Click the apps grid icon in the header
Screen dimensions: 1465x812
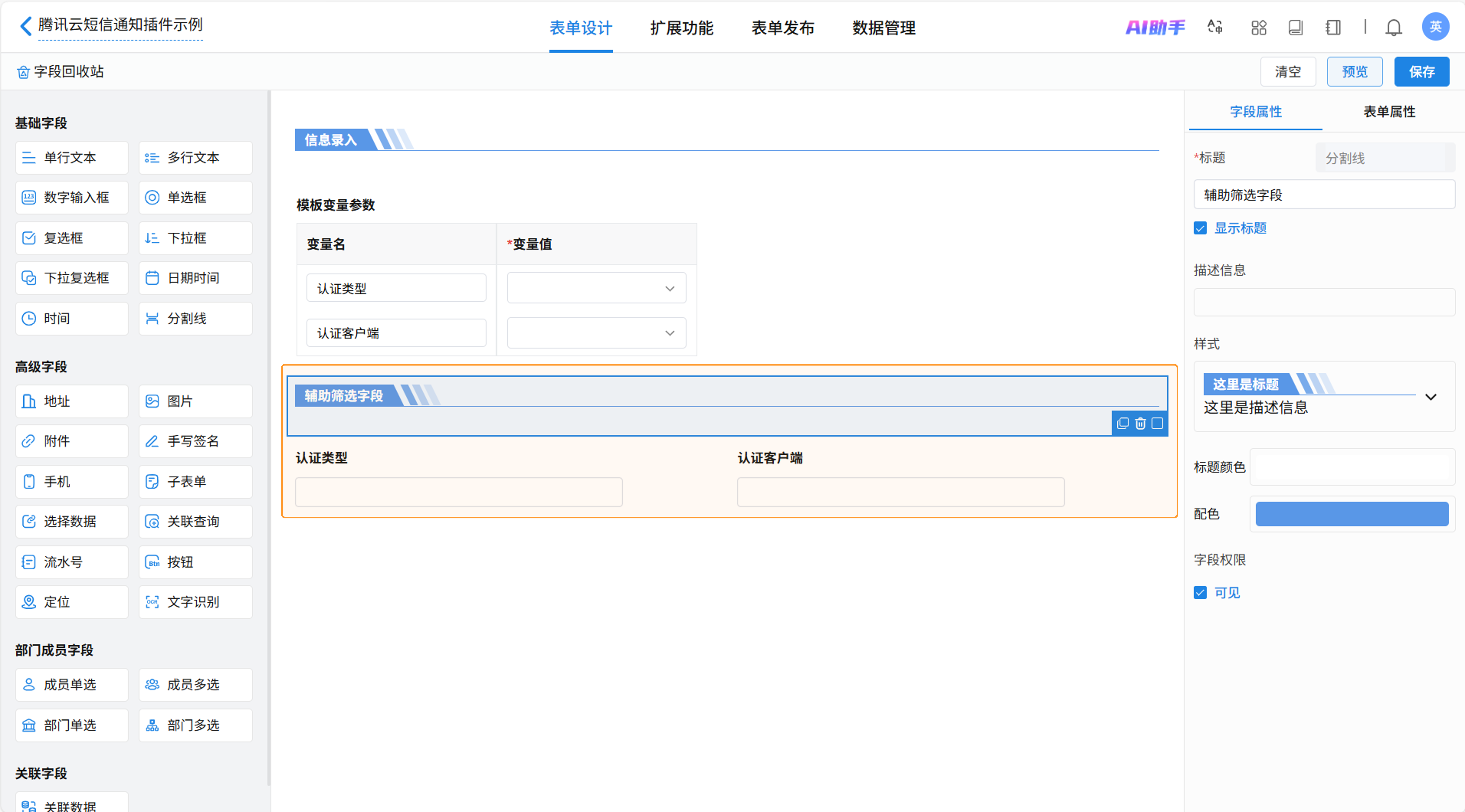pos(1259,27)
